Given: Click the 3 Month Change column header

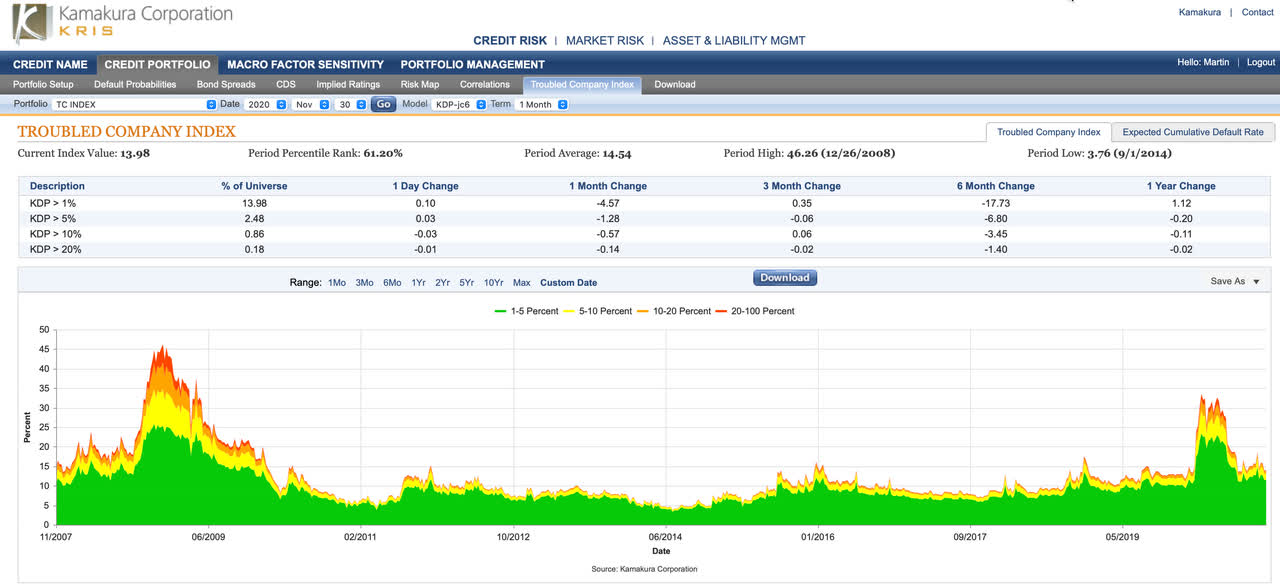Looking at the screenshot, I should 802,186.
